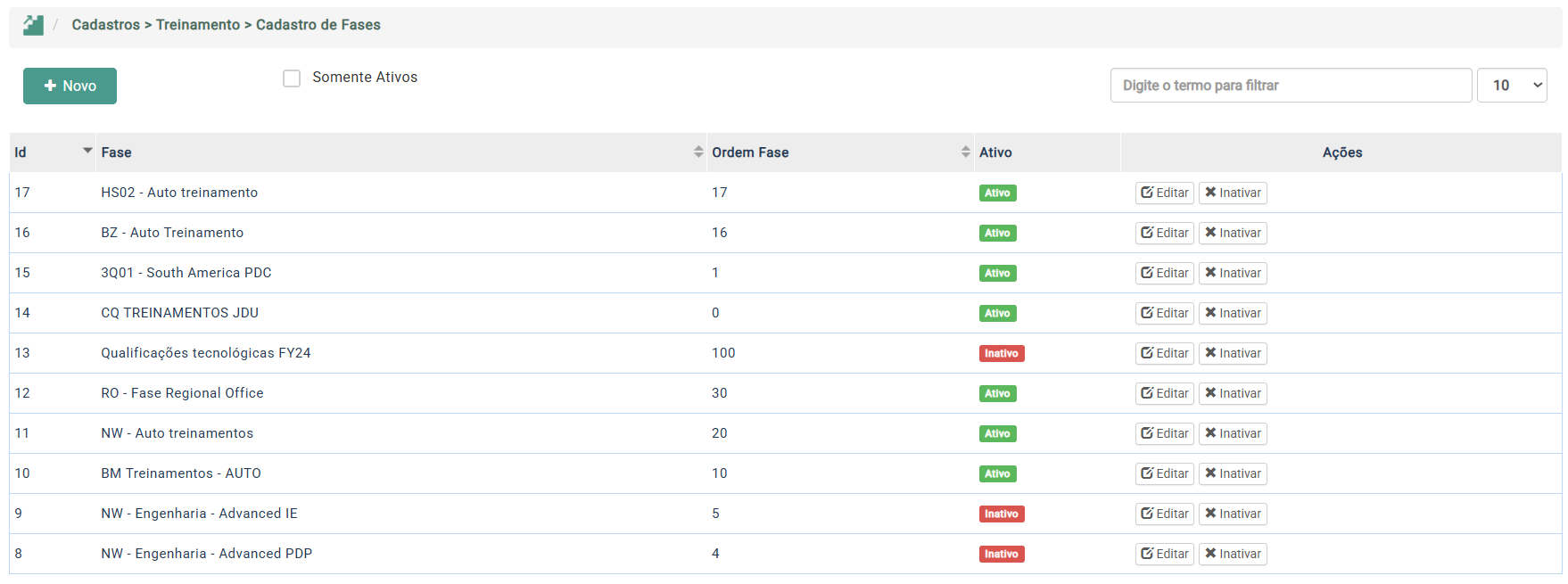Enable the Somente Ativos checkbox
This screenshot has width=1568, height=584.
[292, 78]
